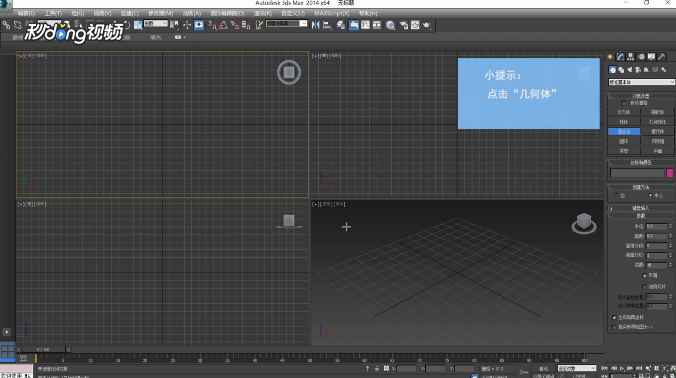This screenshot has height=378, width=676.
Task: Open the 修改器(M) menu
Action: 160,13
